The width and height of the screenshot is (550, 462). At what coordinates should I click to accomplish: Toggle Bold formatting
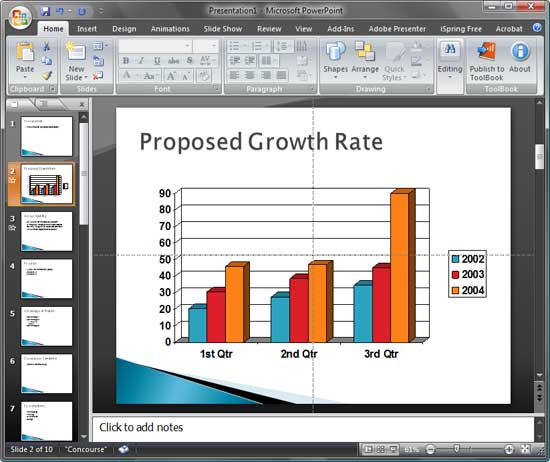pos(126,61)
